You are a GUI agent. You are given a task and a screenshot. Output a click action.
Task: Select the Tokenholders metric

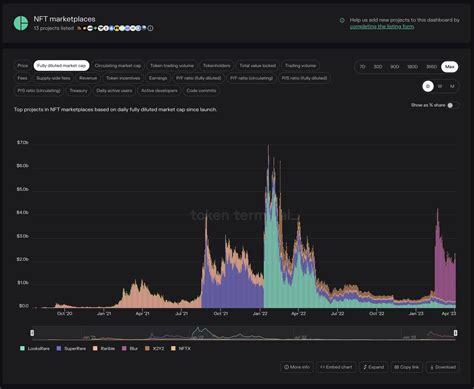(x=217, y=66)
